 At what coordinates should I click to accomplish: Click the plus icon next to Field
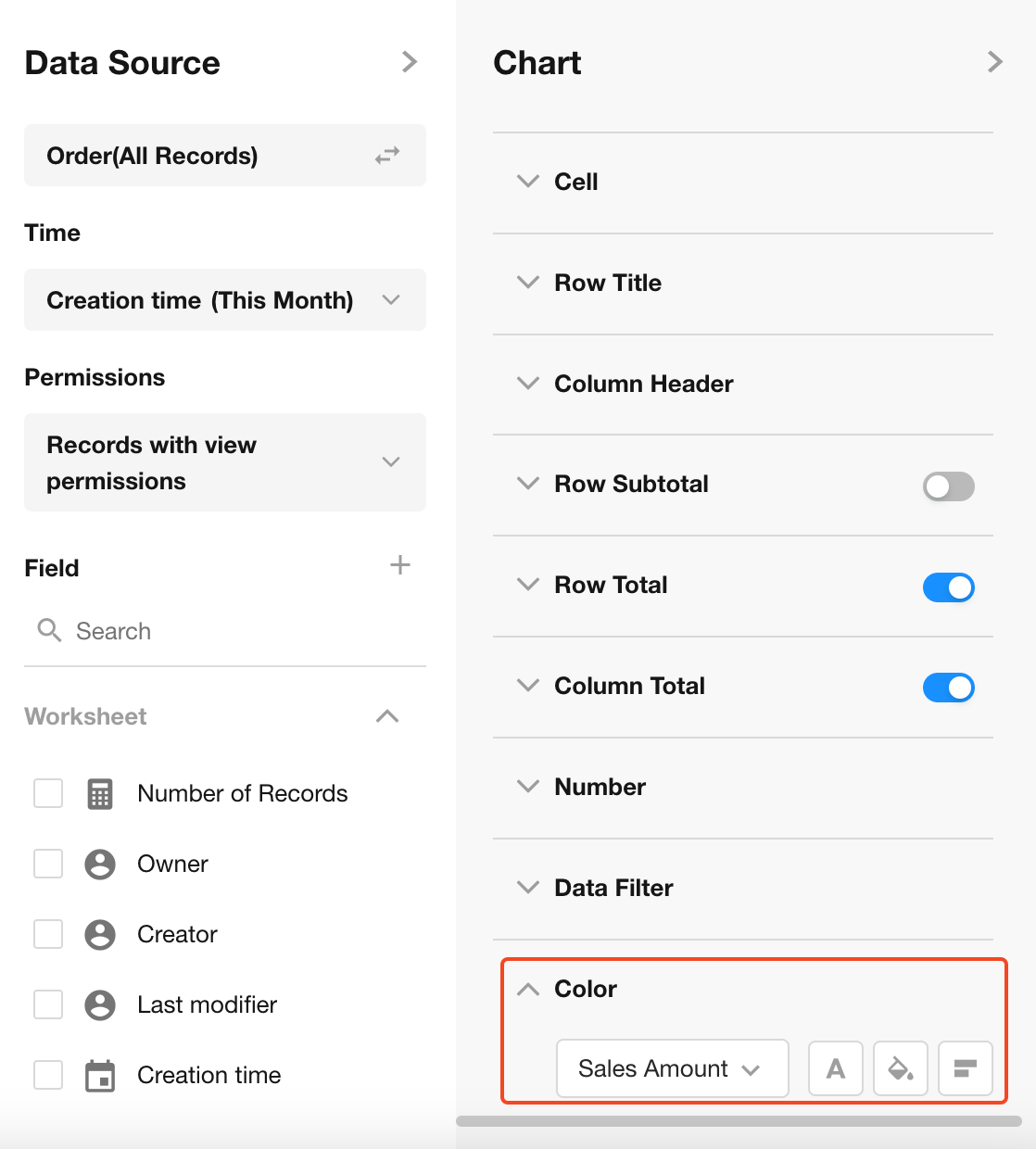[x=400, y=565]
